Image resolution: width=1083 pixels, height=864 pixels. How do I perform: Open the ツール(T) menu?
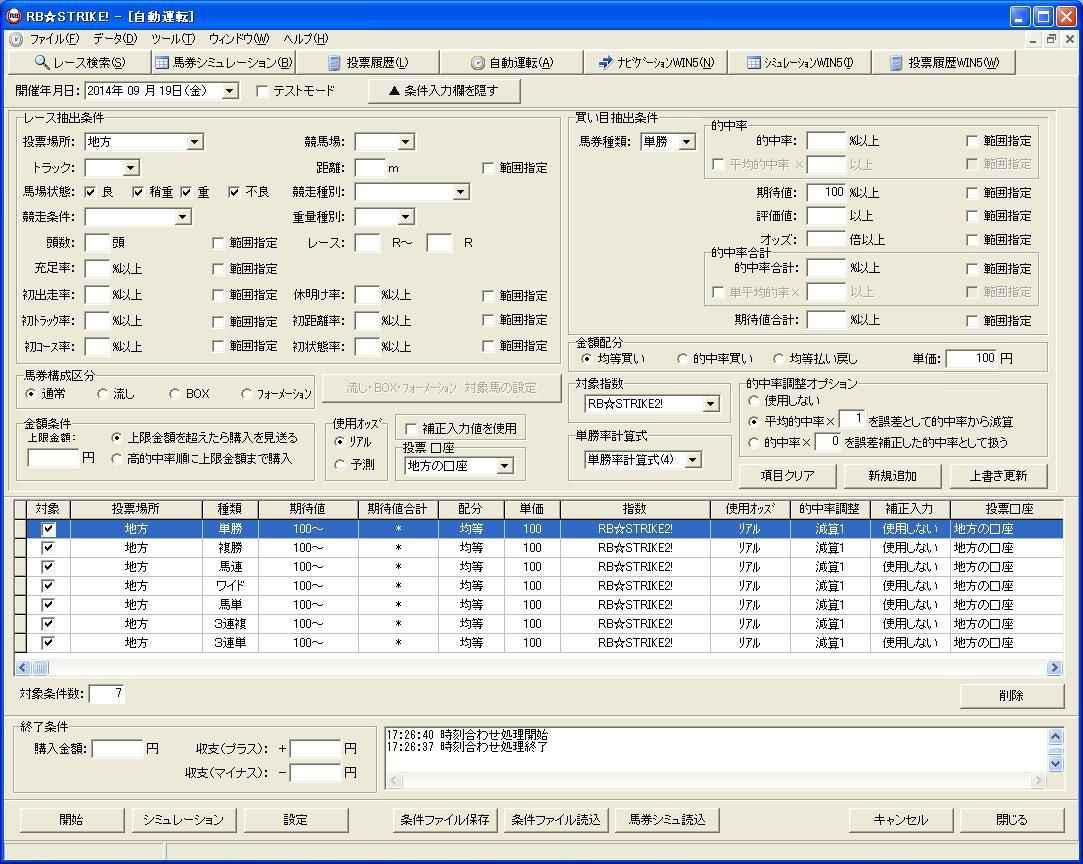tap(173, 39)
